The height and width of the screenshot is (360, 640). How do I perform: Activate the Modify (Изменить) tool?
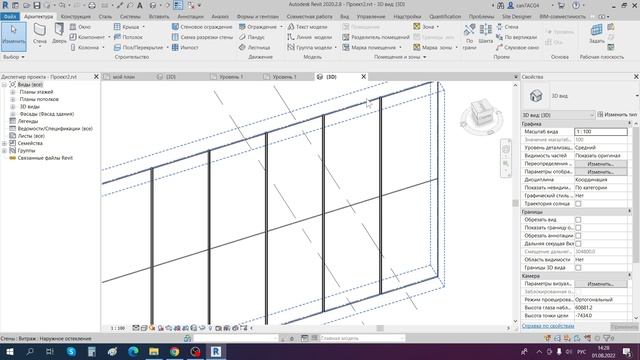13,36
